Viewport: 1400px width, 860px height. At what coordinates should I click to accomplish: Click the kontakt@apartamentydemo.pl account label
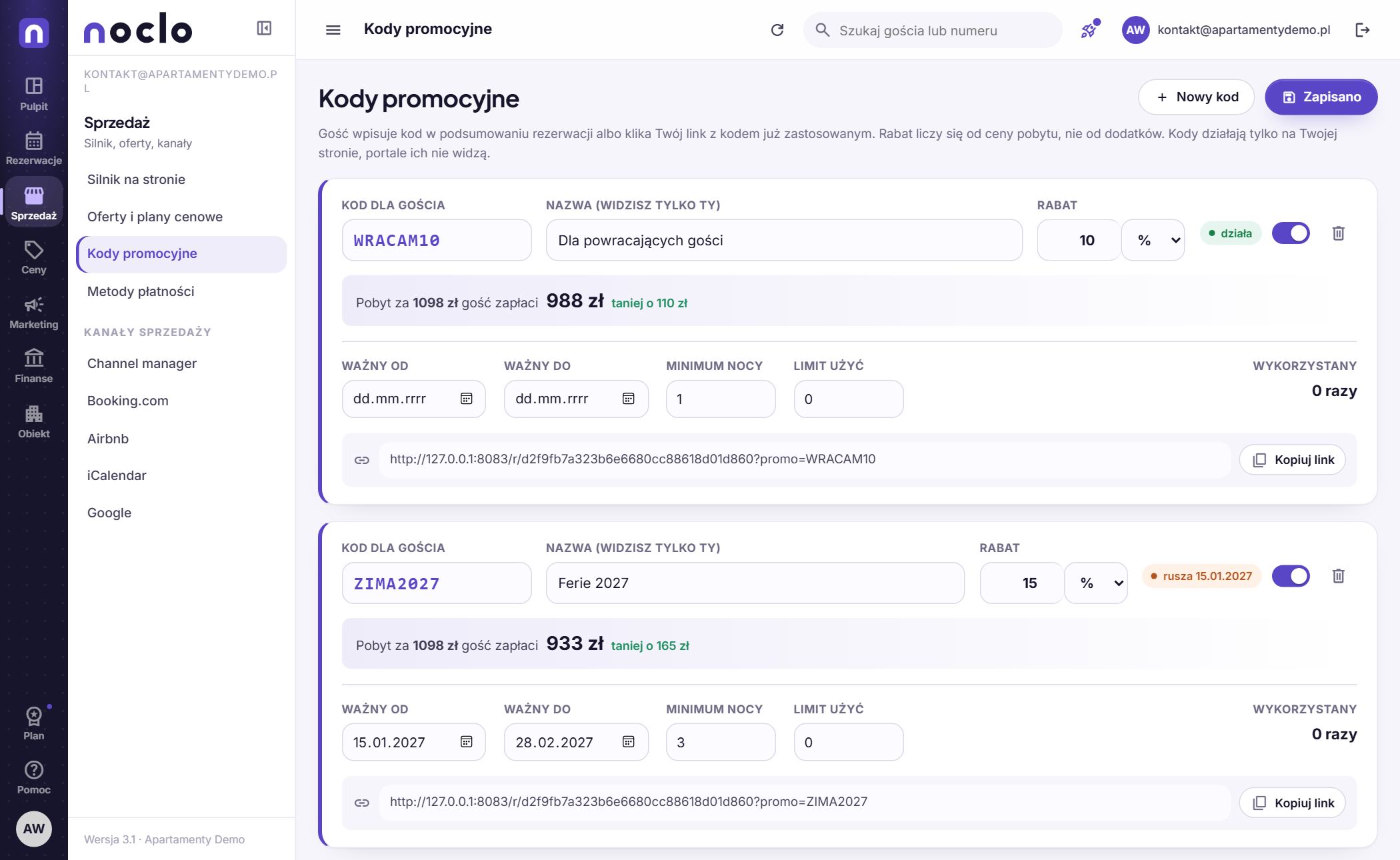tap(1244, 30)
